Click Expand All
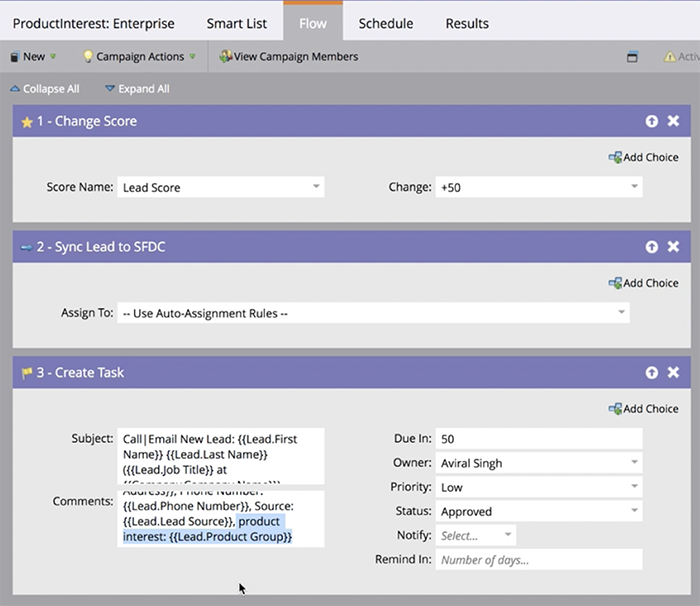 click(137, 89)
